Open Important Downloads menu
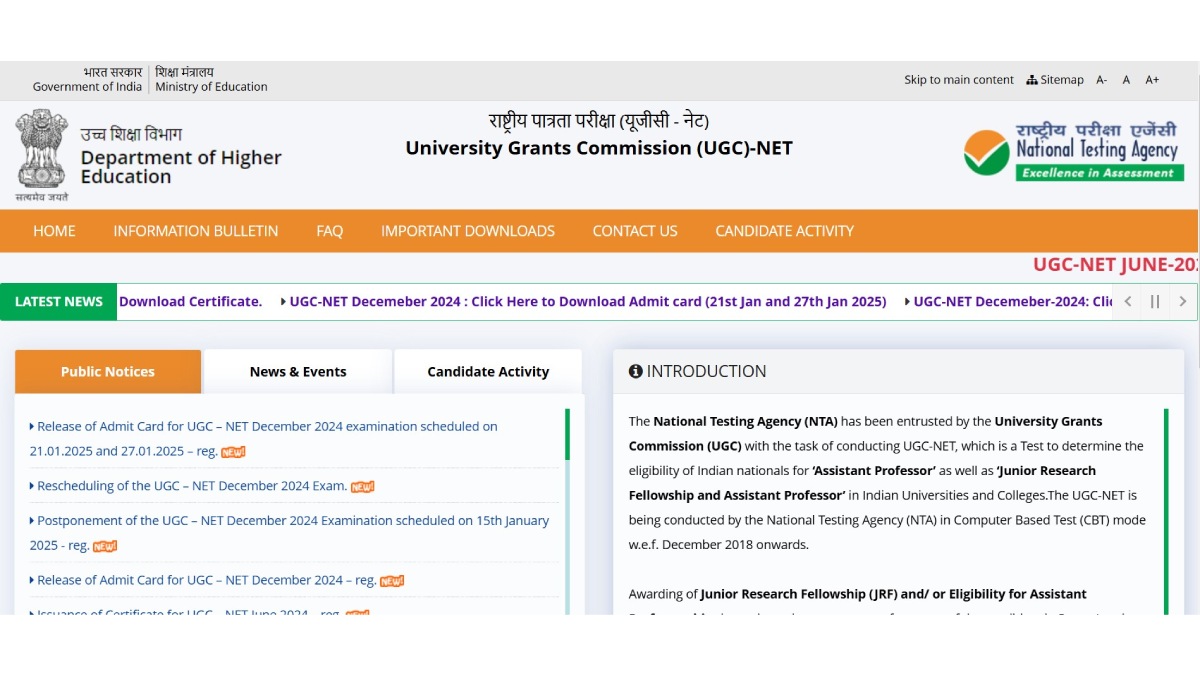 tap(467, 231)
